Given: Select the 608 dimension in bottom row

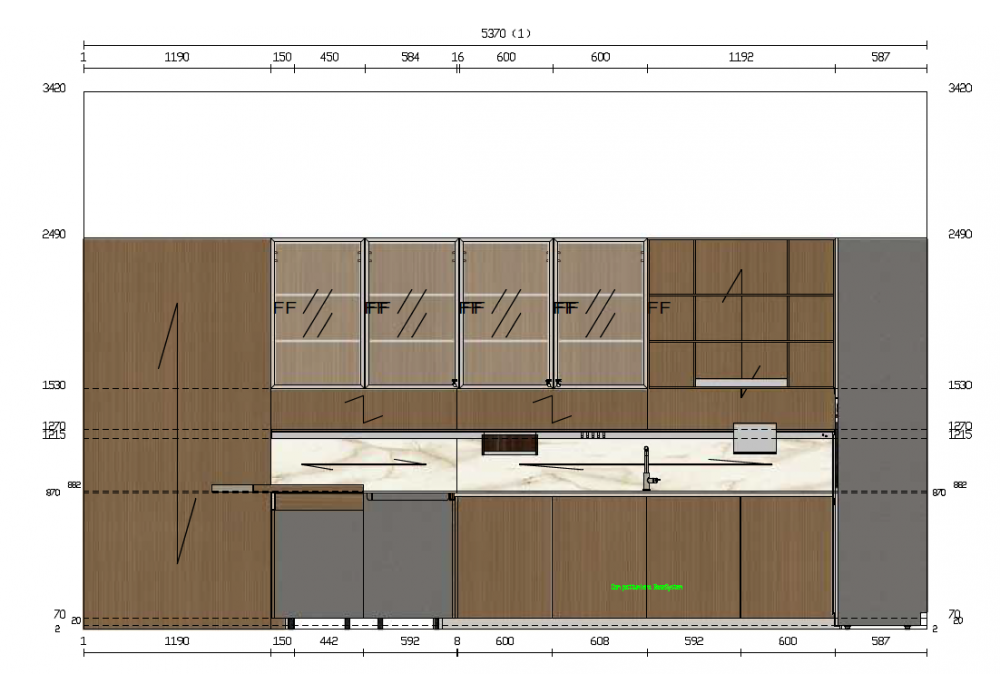Looking at the screenshot, I should 599,641.
